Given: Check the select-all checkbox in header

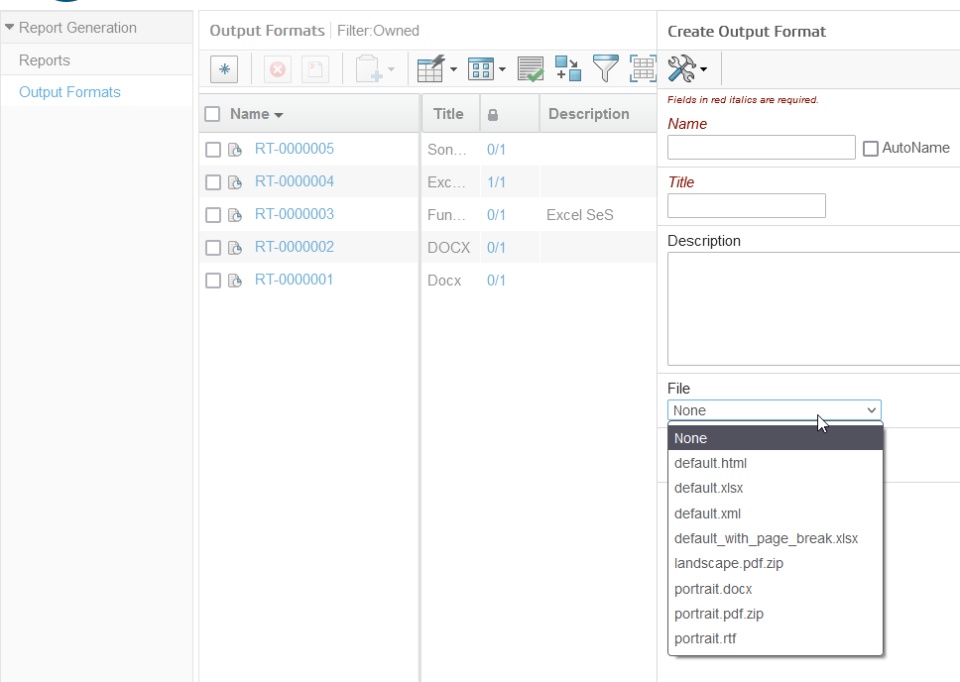Looking at the screenshot, I should [212, 114].
